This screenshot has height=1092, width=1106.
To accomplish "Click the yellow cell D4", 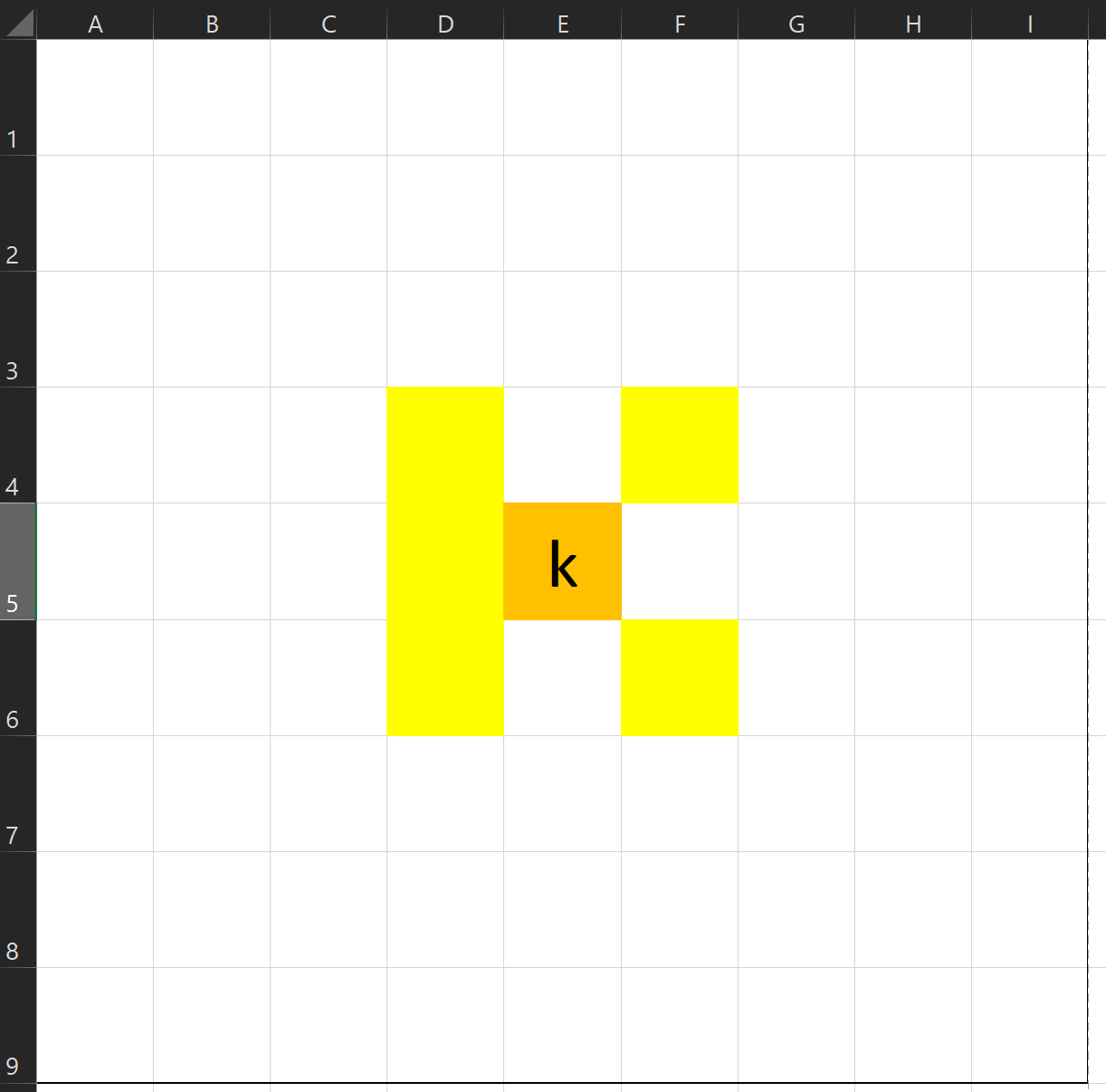I will click(x=445, y=445).
